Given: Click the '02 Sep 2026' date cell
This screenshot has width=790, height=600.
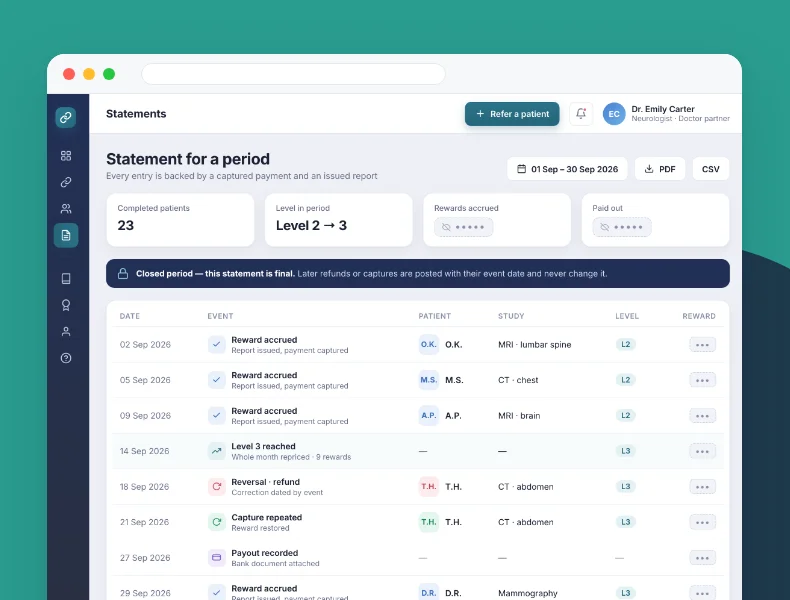Looking at the screenshot, I should [145, 345].
